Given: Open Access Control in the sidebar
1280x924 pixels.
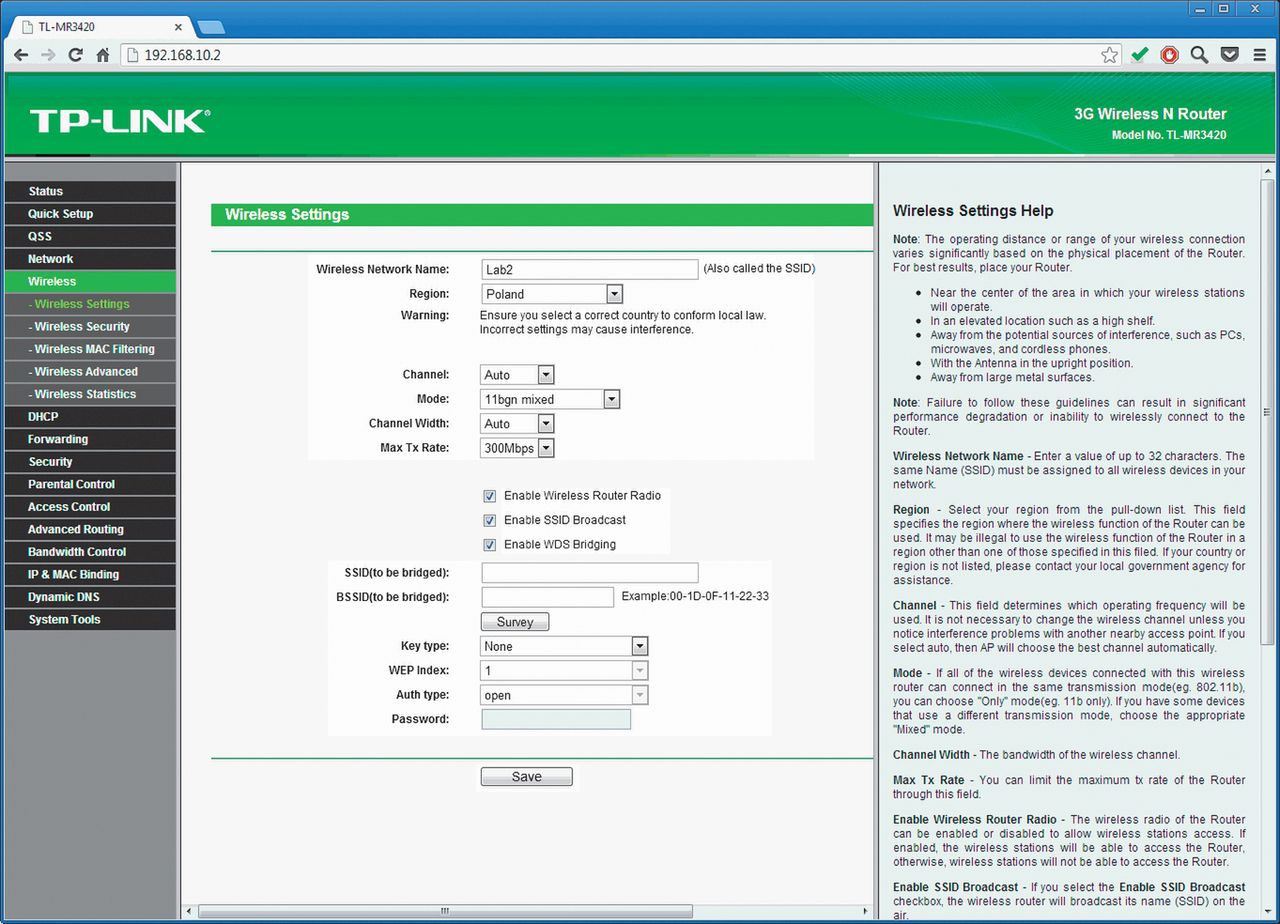Looking at the screenshot, I should pos(90,507).
